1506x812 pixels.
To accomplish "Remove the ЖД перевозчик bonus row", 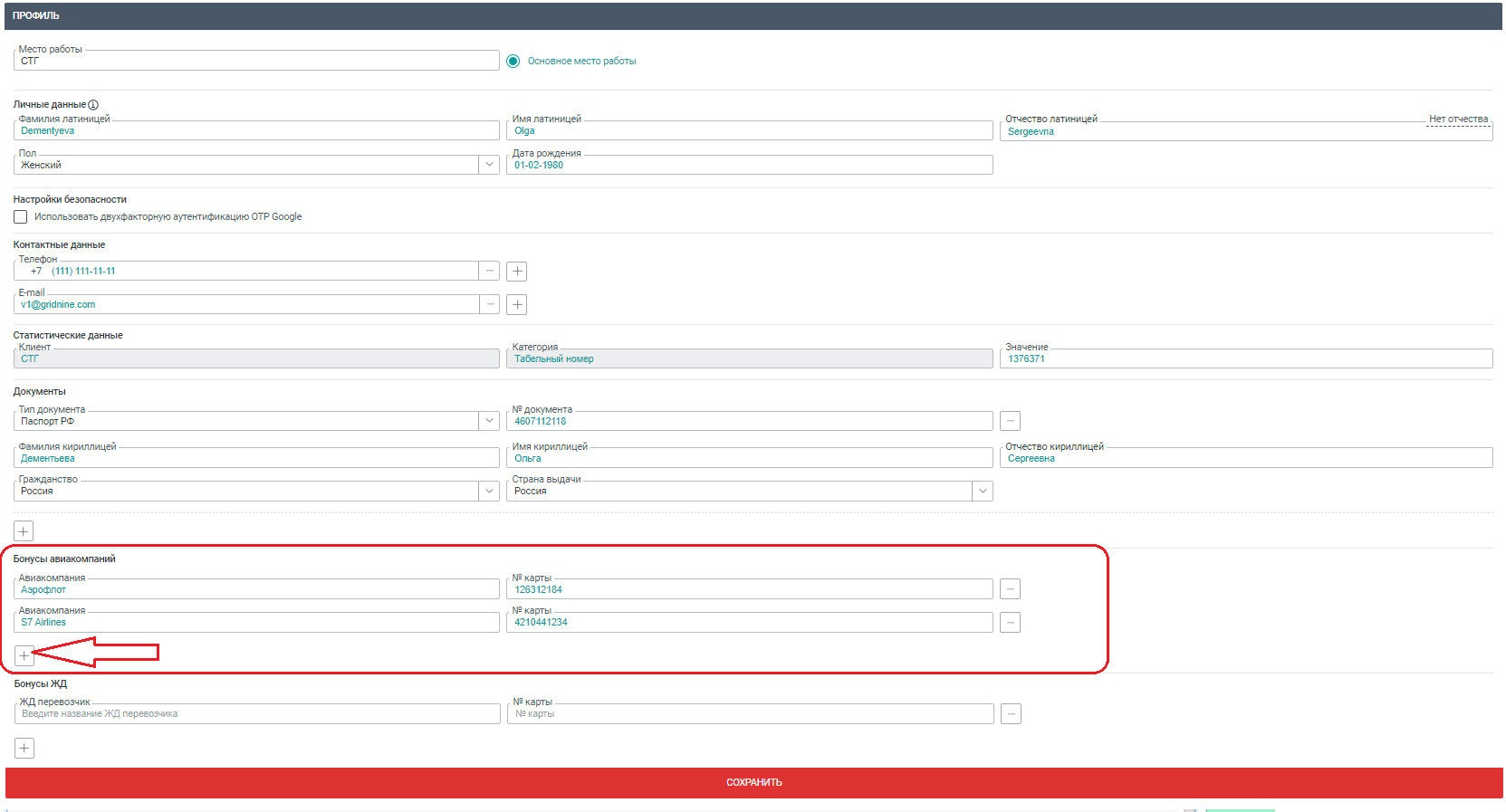I will pos(1011,714).
